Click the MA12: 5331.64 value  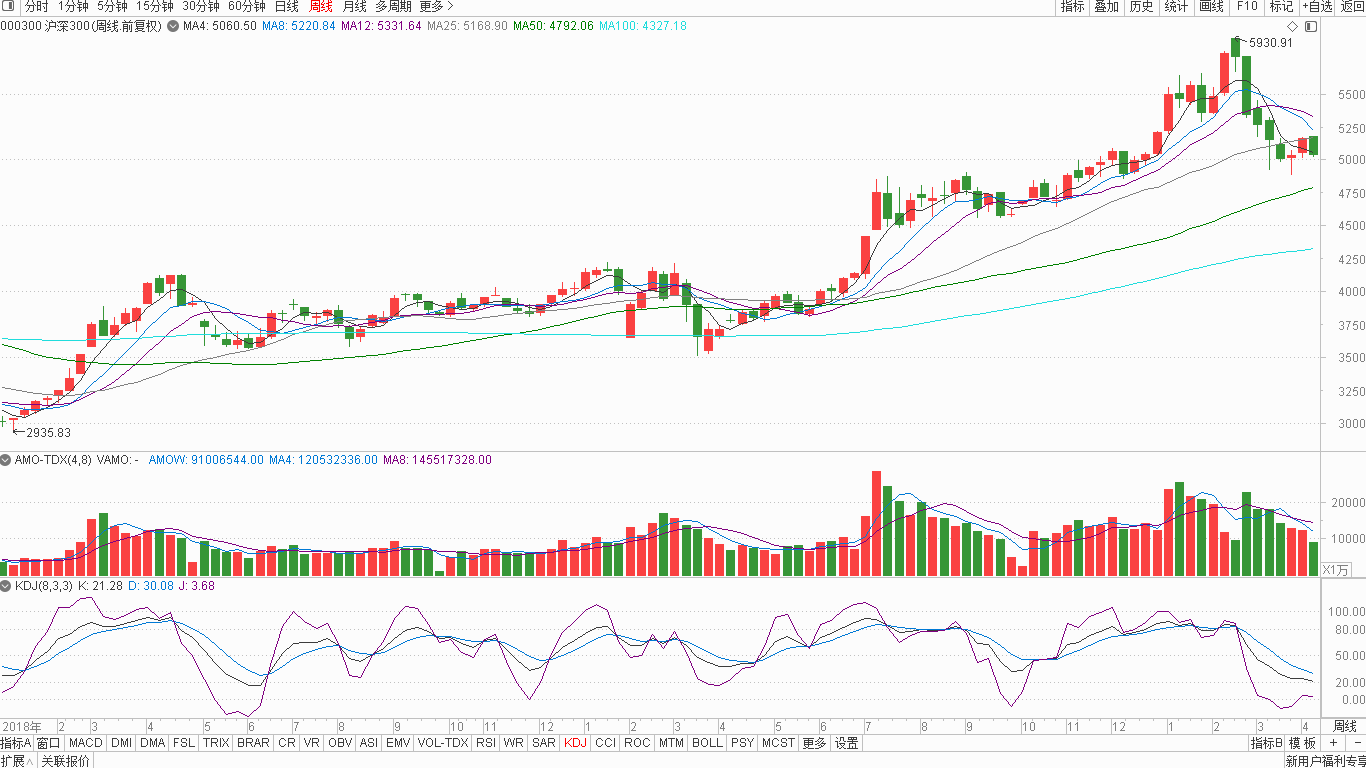click(381, 26)
